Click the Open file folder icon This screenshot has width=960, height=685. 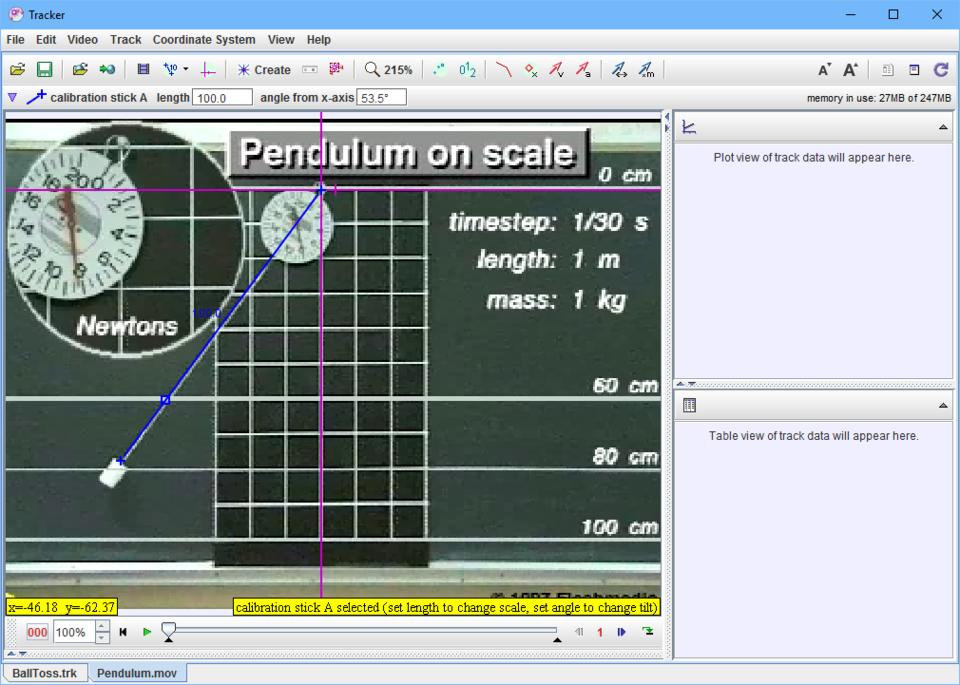[x=17, y=70]
